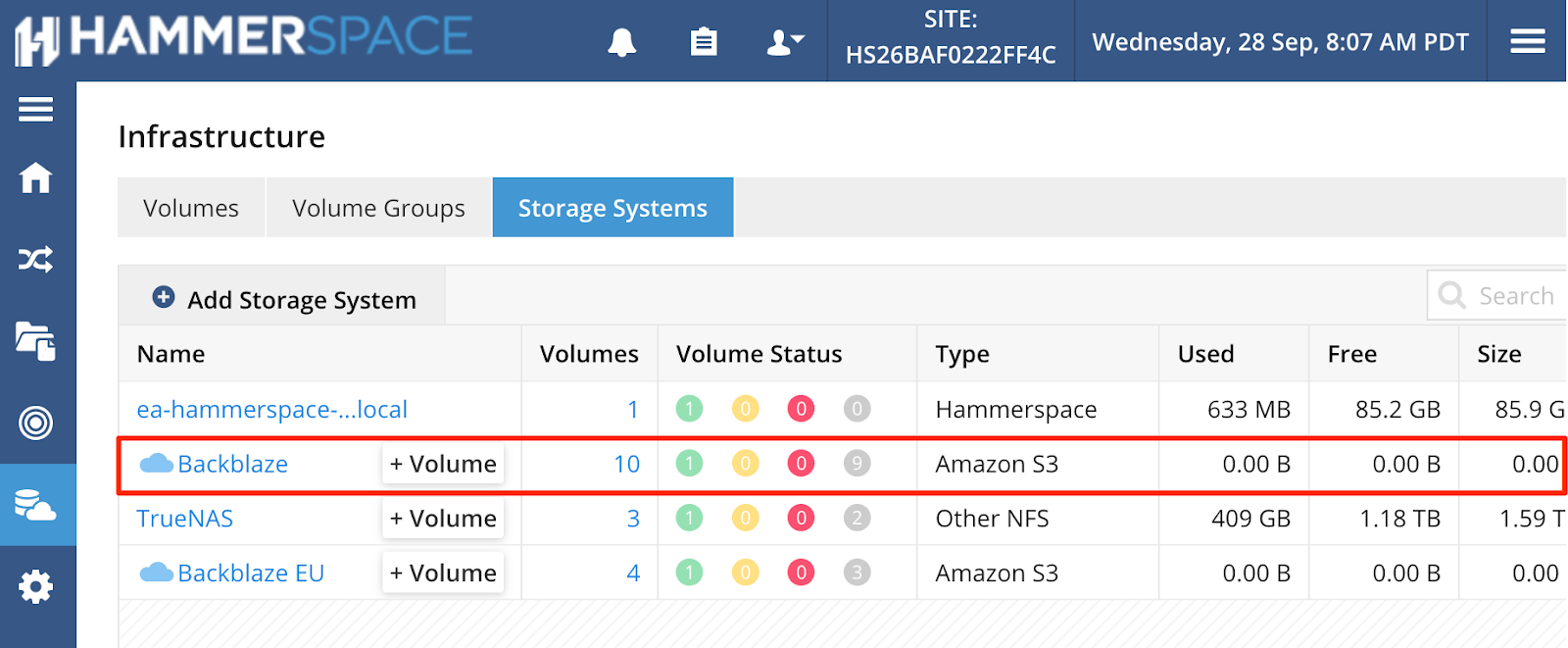Screen dimensions: 1568x648
Task: Open the Backblaze EU storage system link
Action: [251, 573]
